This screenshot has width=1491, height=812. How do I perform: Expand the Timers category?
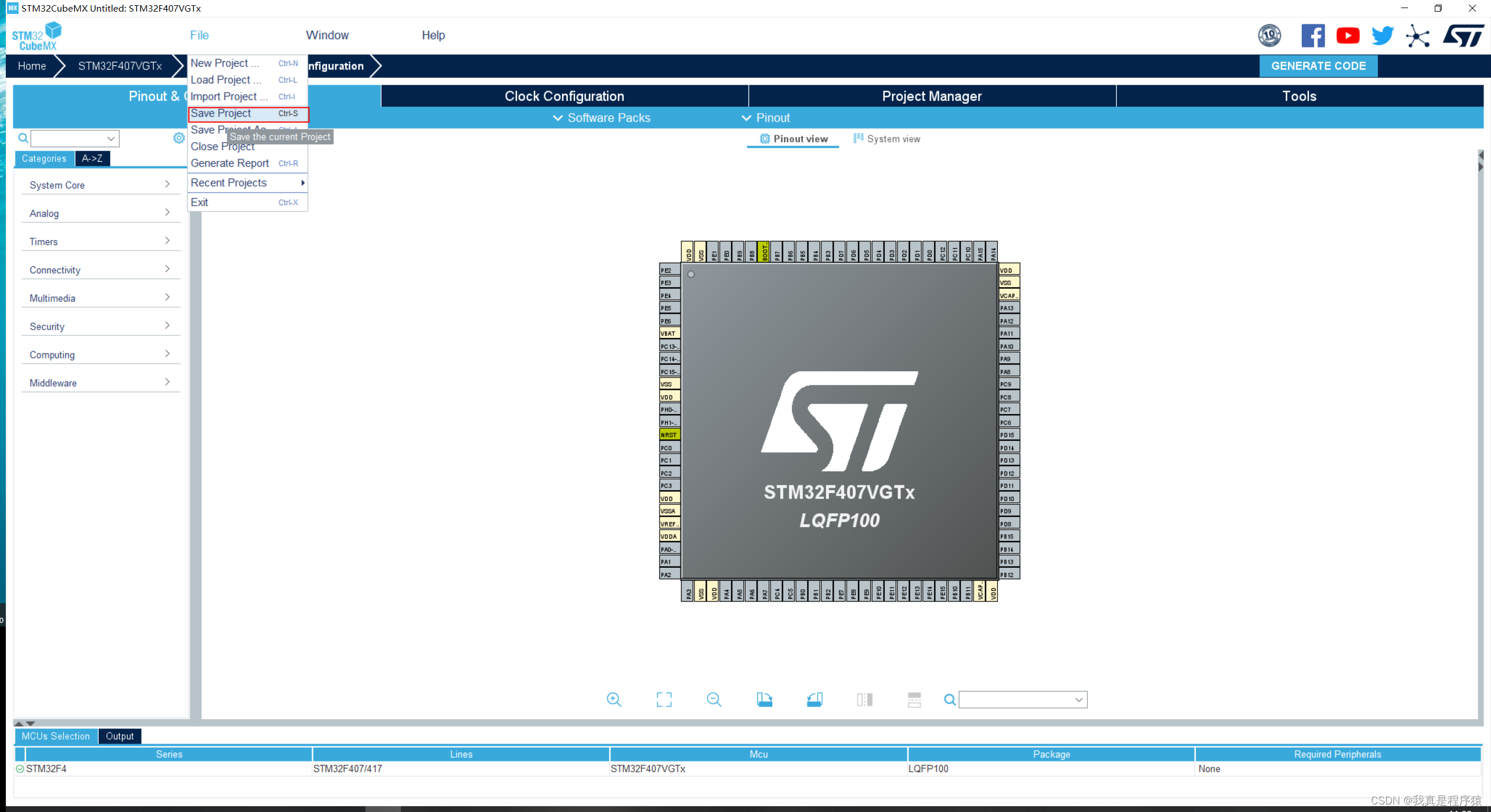[x=101, y=241]
